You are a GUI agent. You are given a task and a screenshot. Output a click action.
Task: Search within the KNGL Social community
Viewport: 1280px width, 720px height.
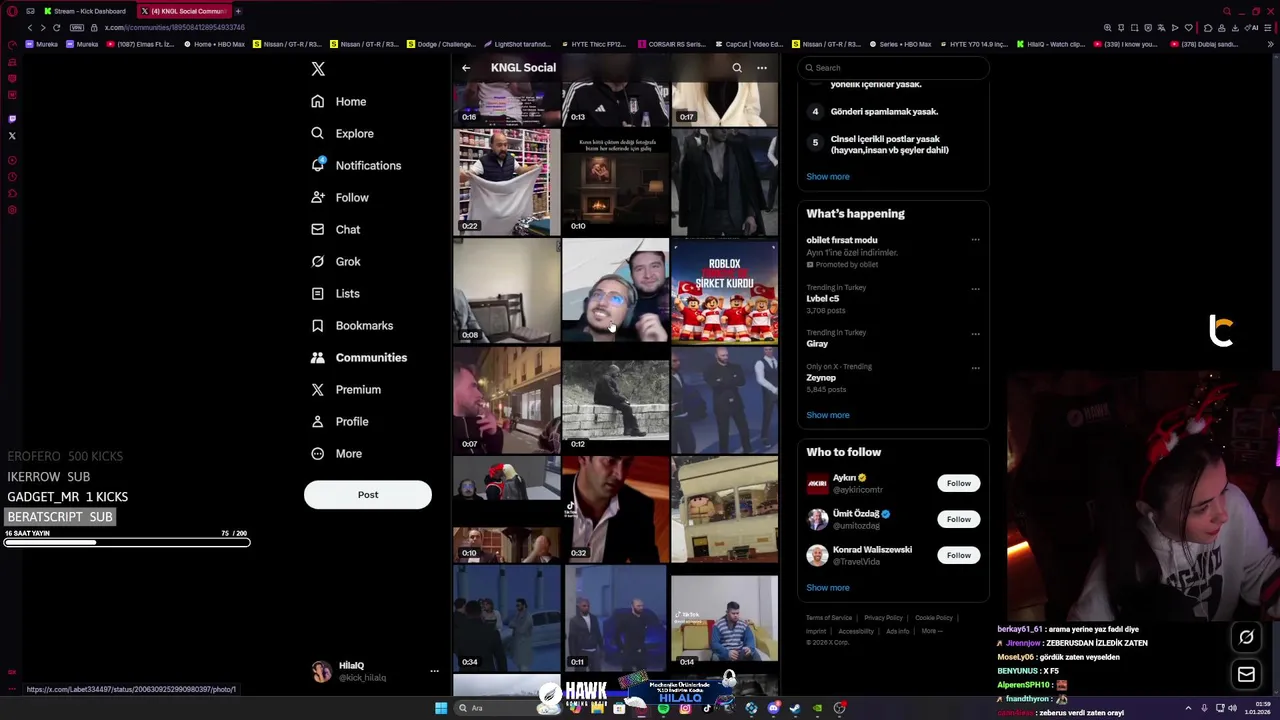click(x=737, y=68)
